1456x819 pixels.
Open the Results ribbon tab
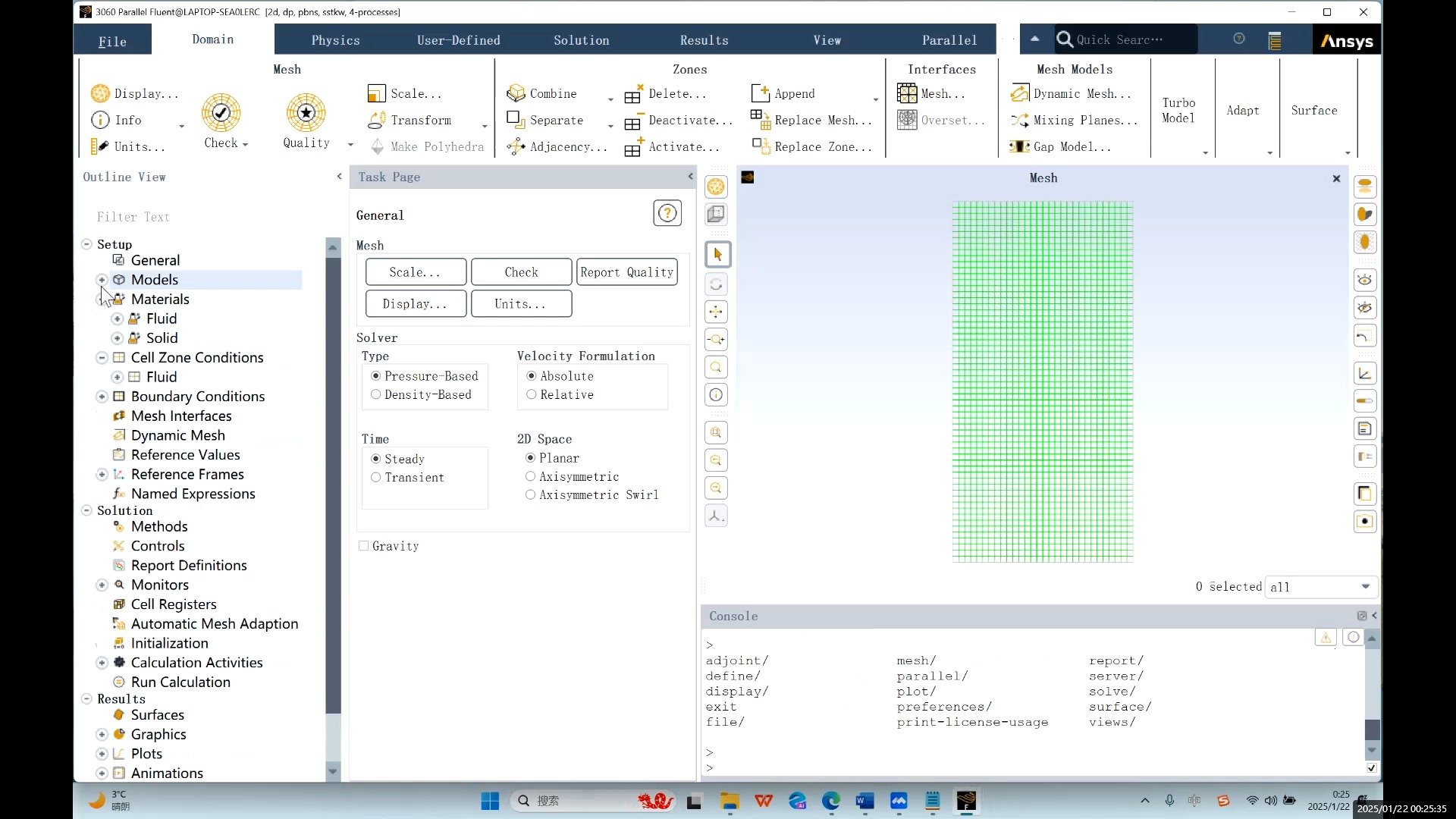704,40
